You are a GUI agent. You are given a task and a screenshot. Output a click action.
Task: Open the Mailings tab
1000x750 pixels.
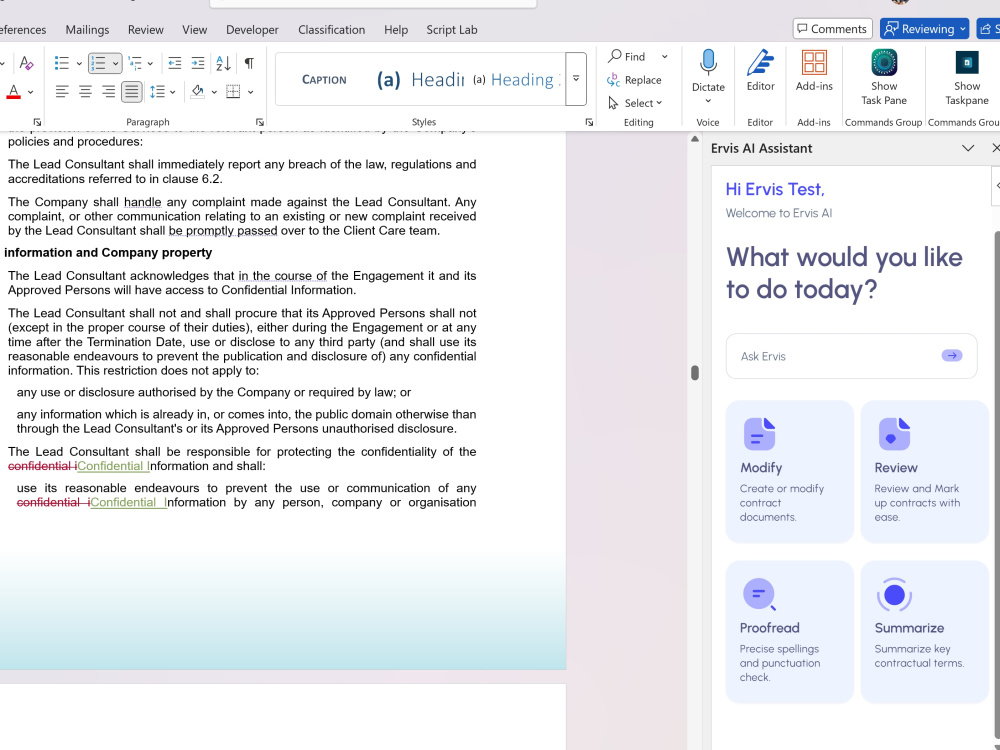pyautogui.click(x=87, y=30)
